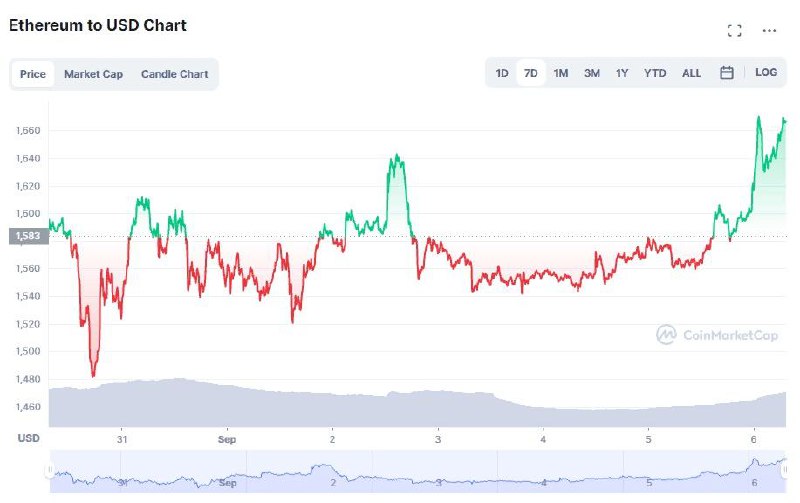Click the Sep 6 price peak on chart

[759, 117]
